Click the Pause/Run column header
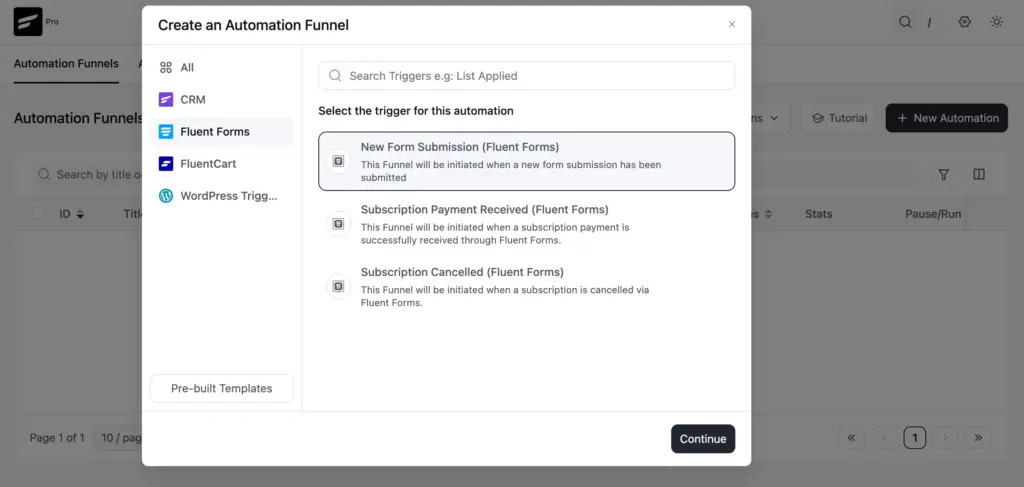The height and width of the screenshot is (487, 1024). (x=933, y=214)
